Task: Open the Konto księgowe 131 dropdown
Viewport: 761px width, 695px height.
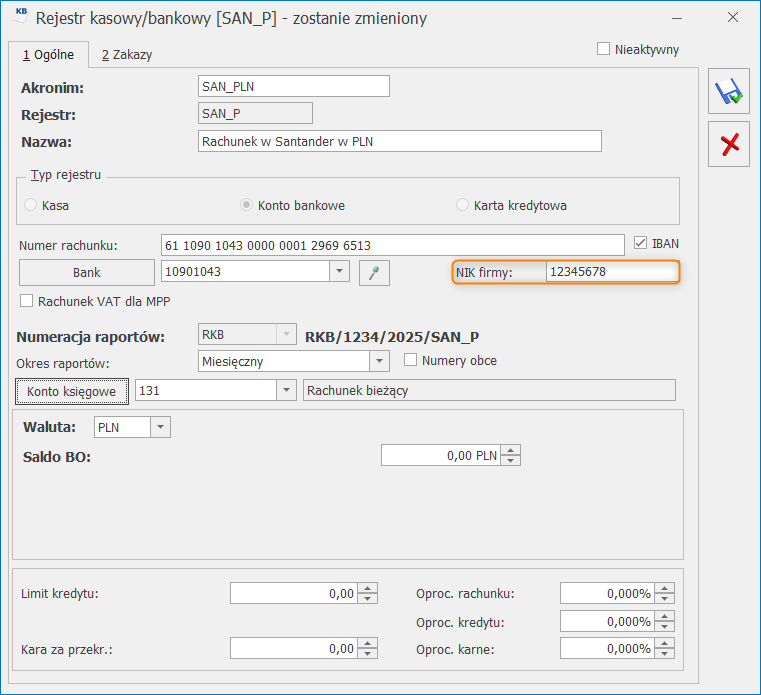Action: [x=287, y=391]
